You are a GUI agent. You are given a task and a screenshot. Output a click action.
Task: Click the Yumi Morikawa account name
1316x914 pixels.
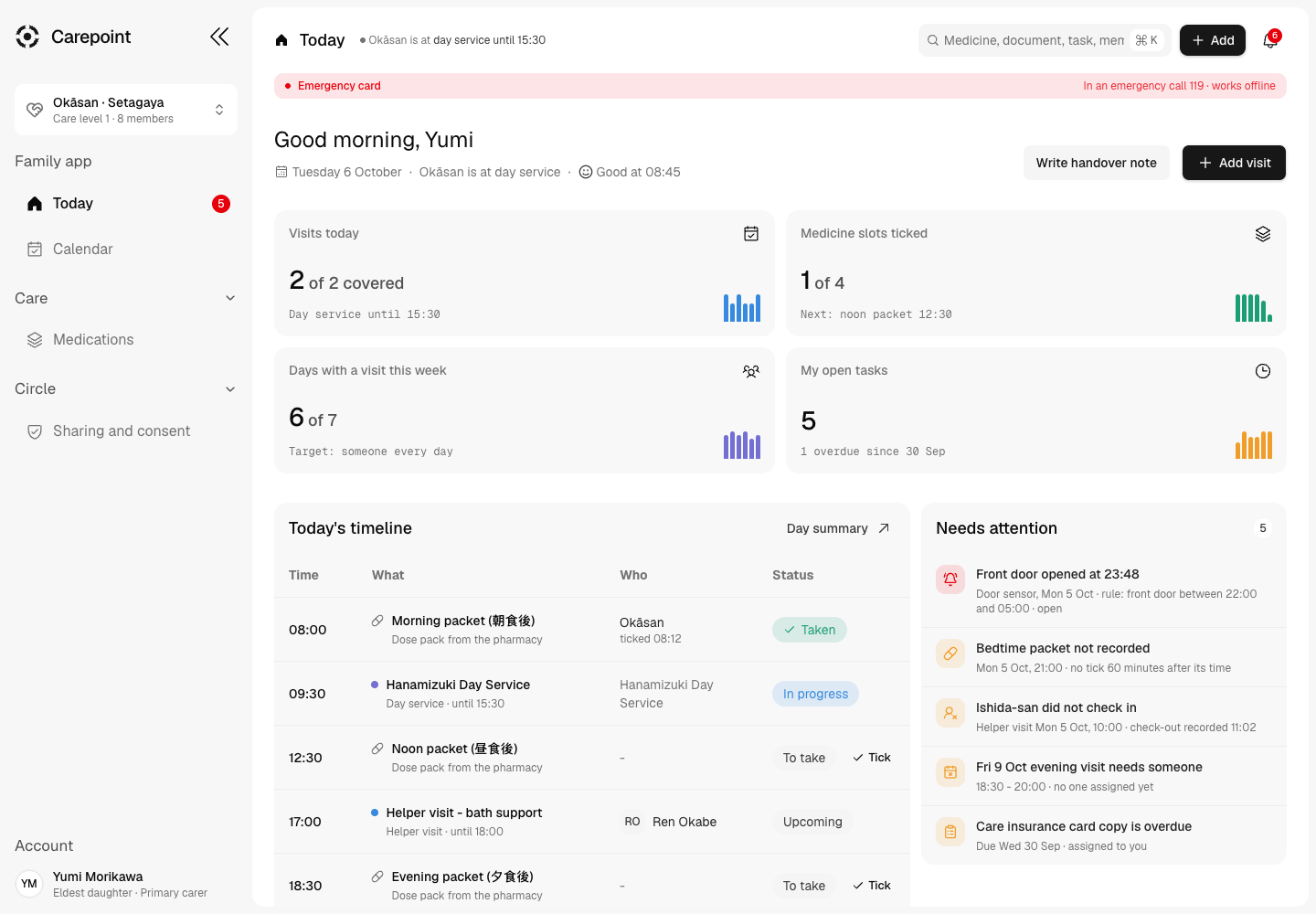(98, 877)
